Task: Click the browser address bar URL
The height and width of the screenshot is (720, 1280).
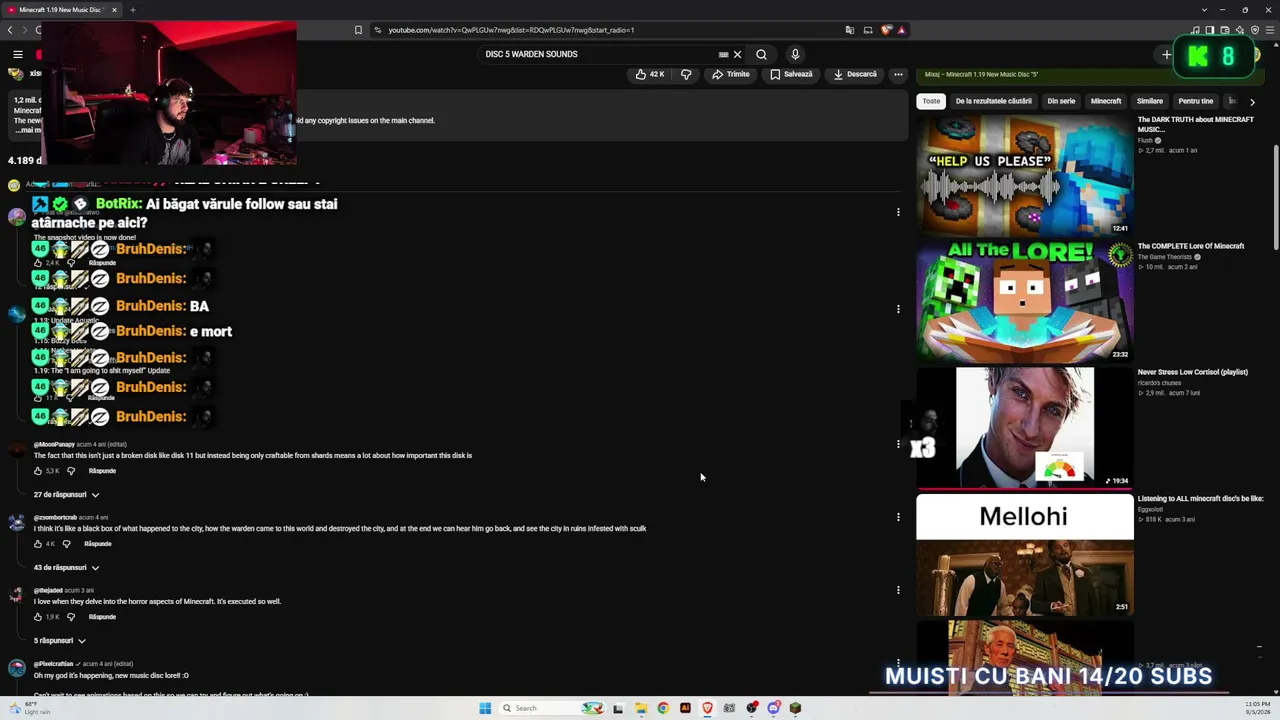Action: (511, 30)
